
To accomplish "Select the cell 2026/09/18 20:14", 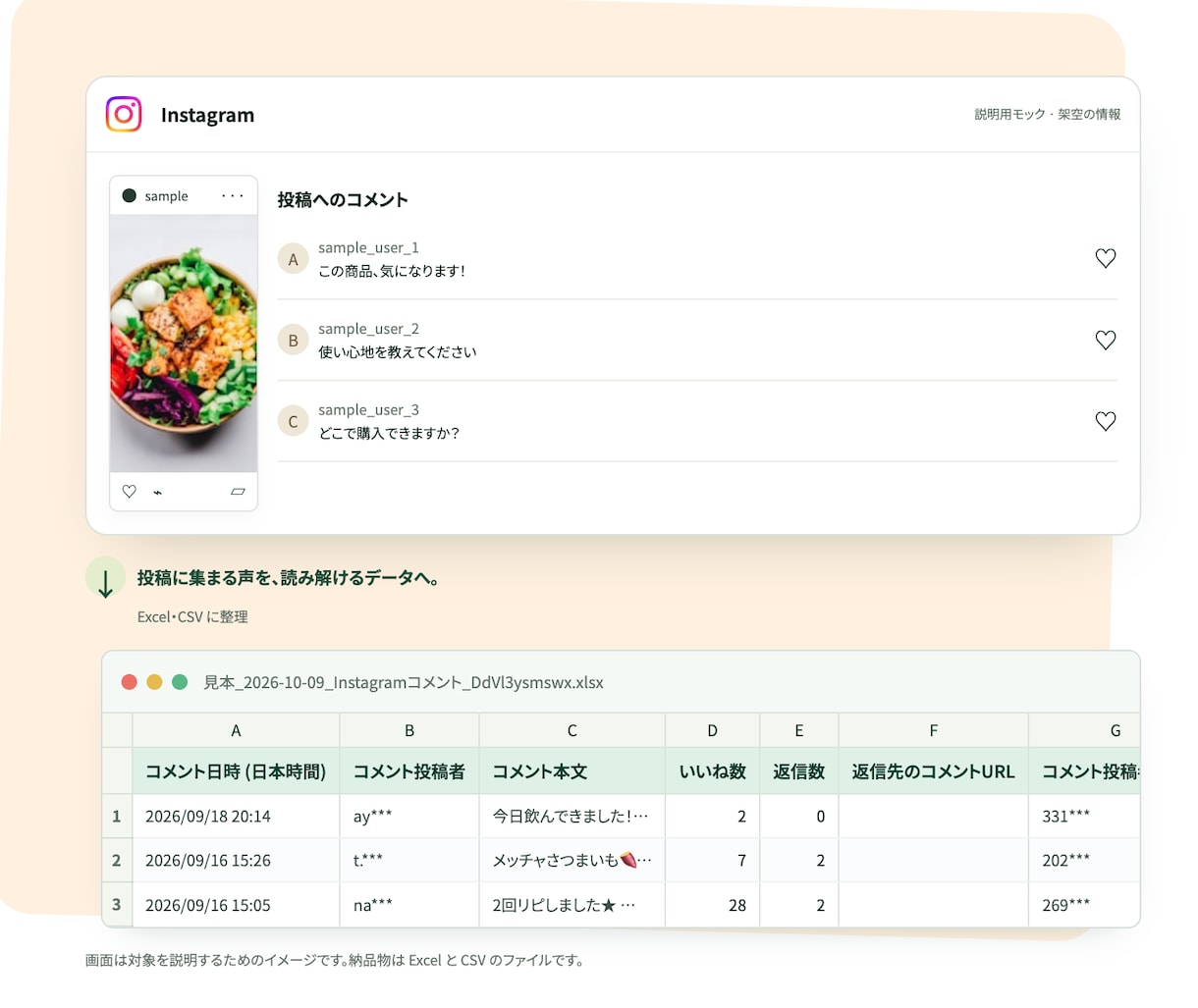I will pyautogui.click(x=236, y=816).
